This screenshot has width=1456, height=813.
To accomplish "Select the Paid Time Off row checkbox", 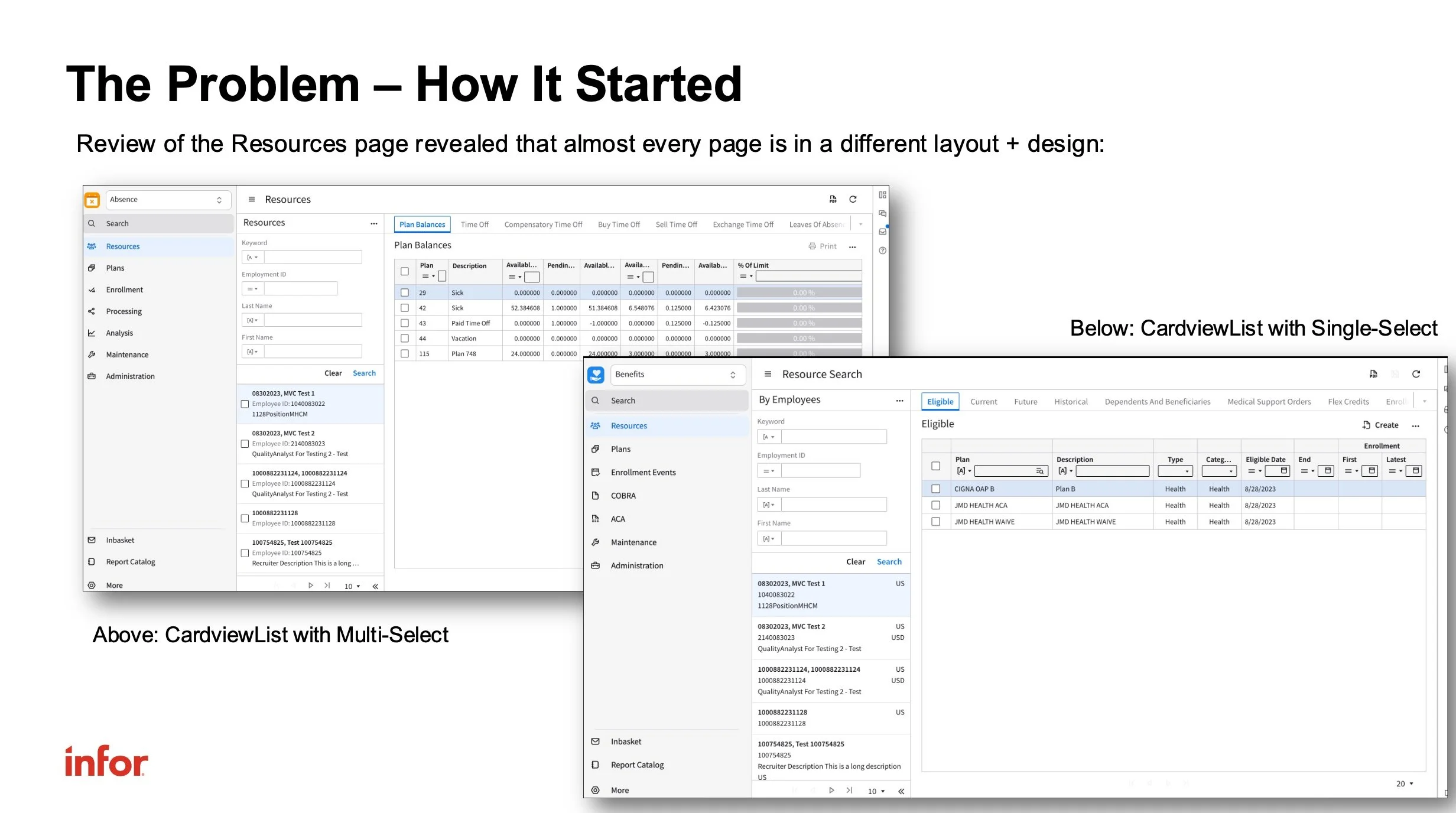I will [x=405, y=323].
